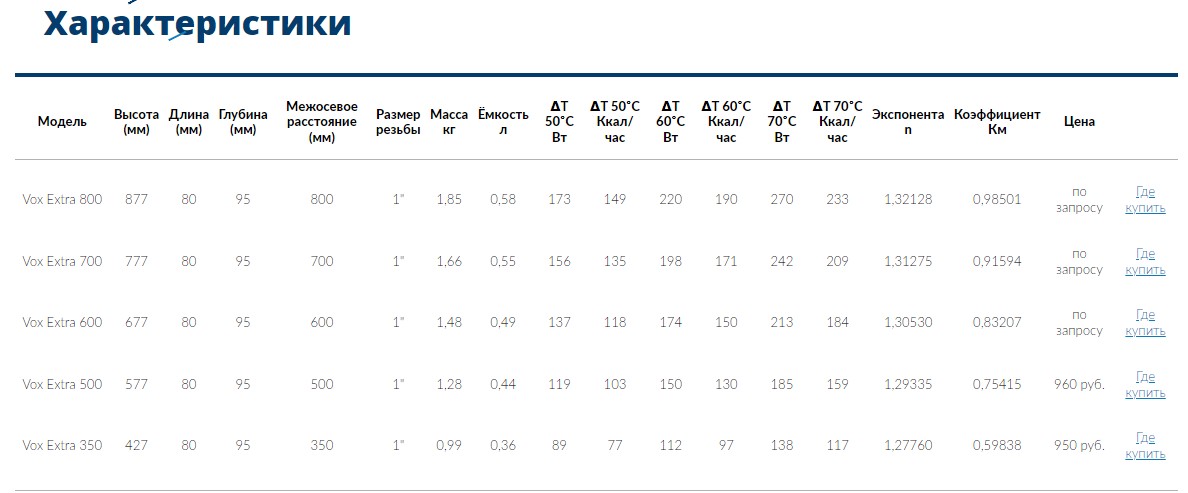The width and height of the screenshot is (1188, 493).
Task: Select the "950 руб." price cell
Action: pos(1079,445)
